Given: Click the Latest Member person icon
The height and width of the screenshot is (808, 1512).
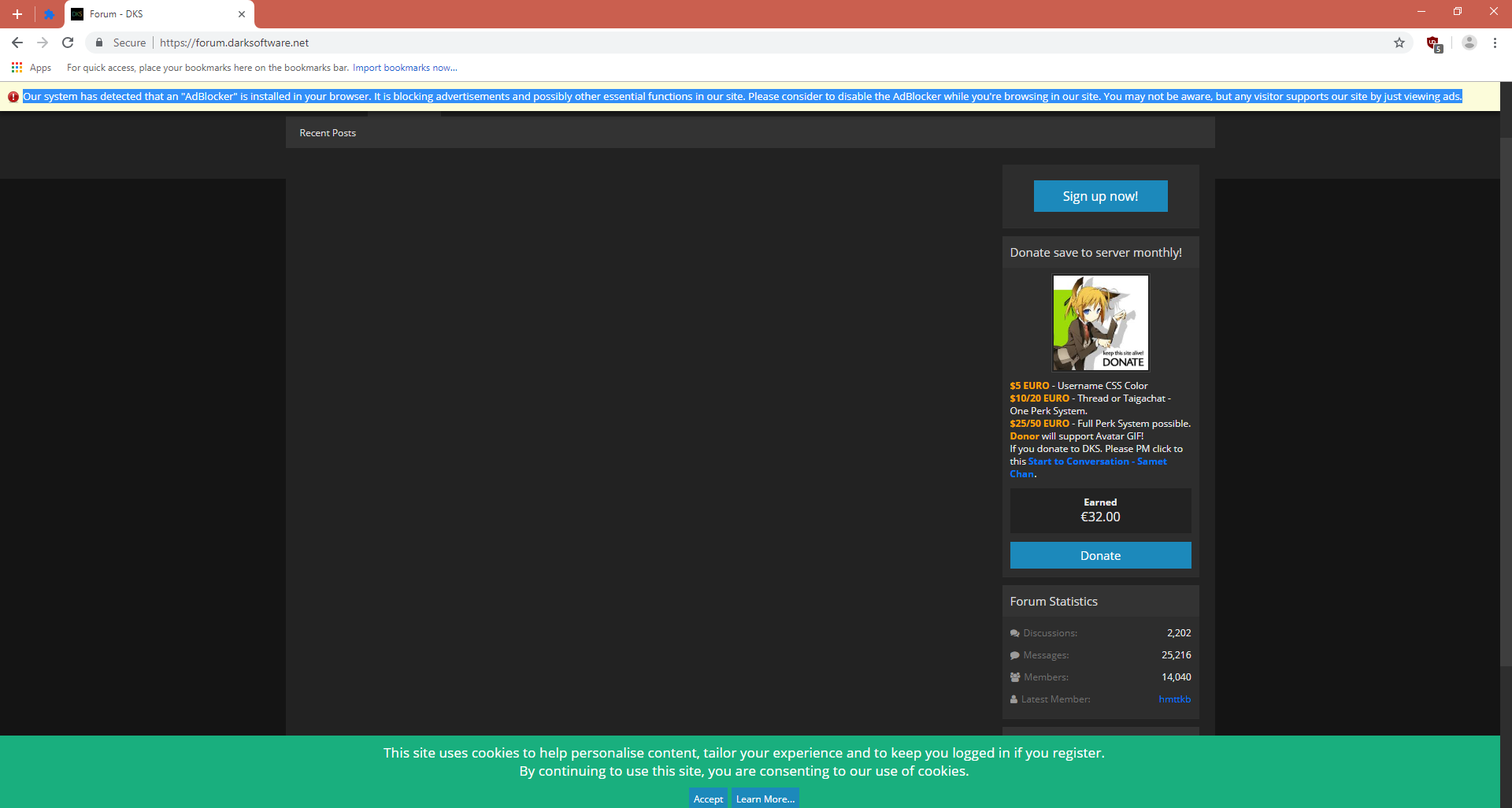Looking at the screenshot, I should 1014,699.
